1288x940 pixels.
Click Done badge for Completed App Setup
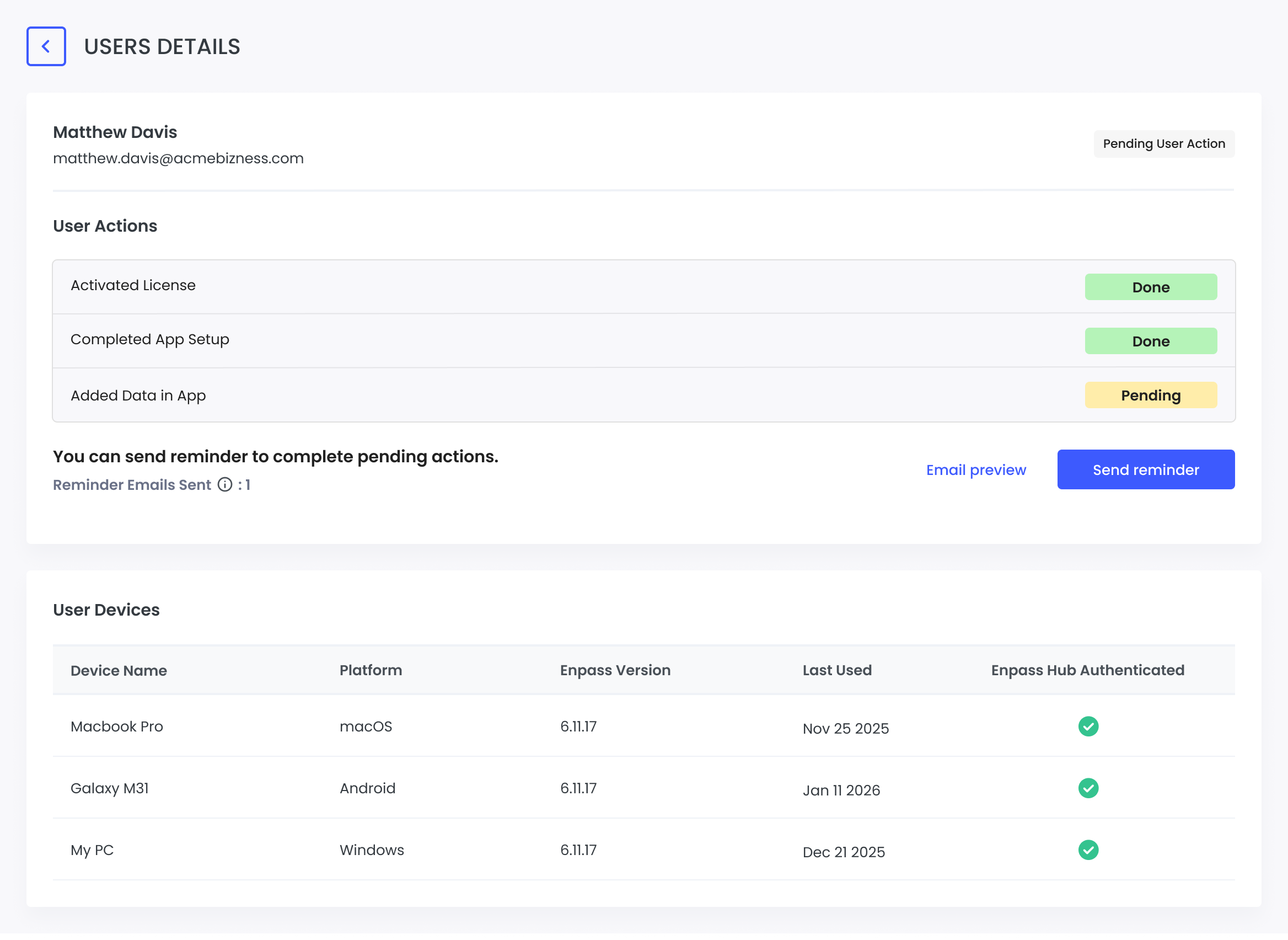coord(1150,341)
